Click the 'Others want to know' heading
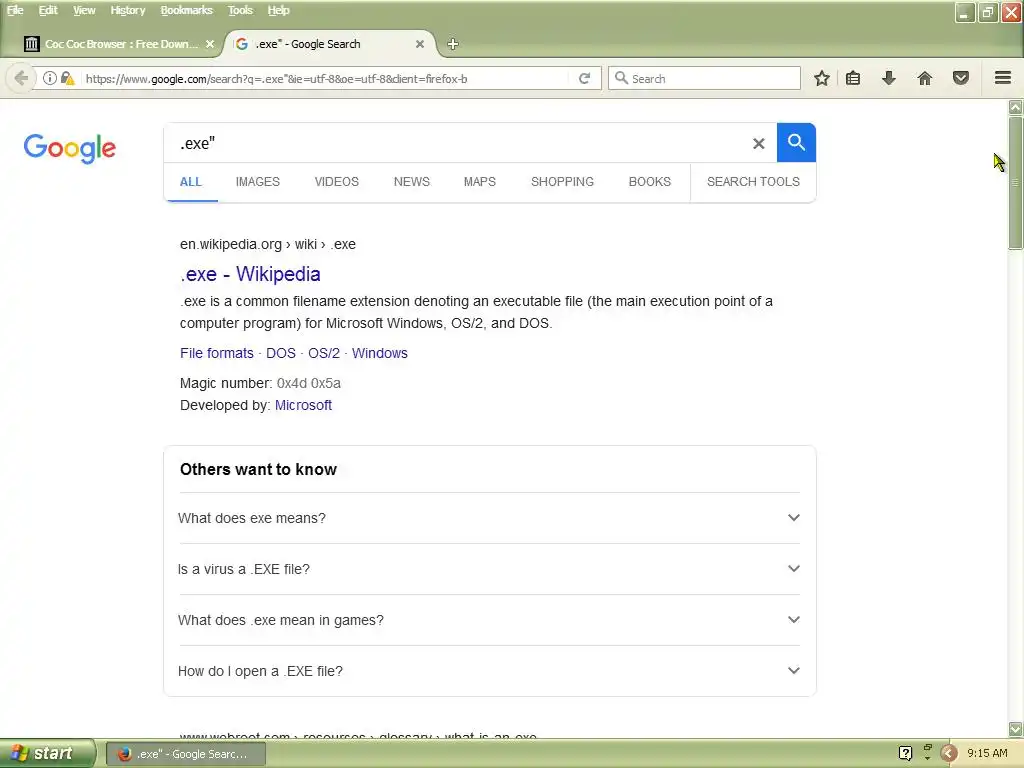1024x768 pixels. point(258,470)
